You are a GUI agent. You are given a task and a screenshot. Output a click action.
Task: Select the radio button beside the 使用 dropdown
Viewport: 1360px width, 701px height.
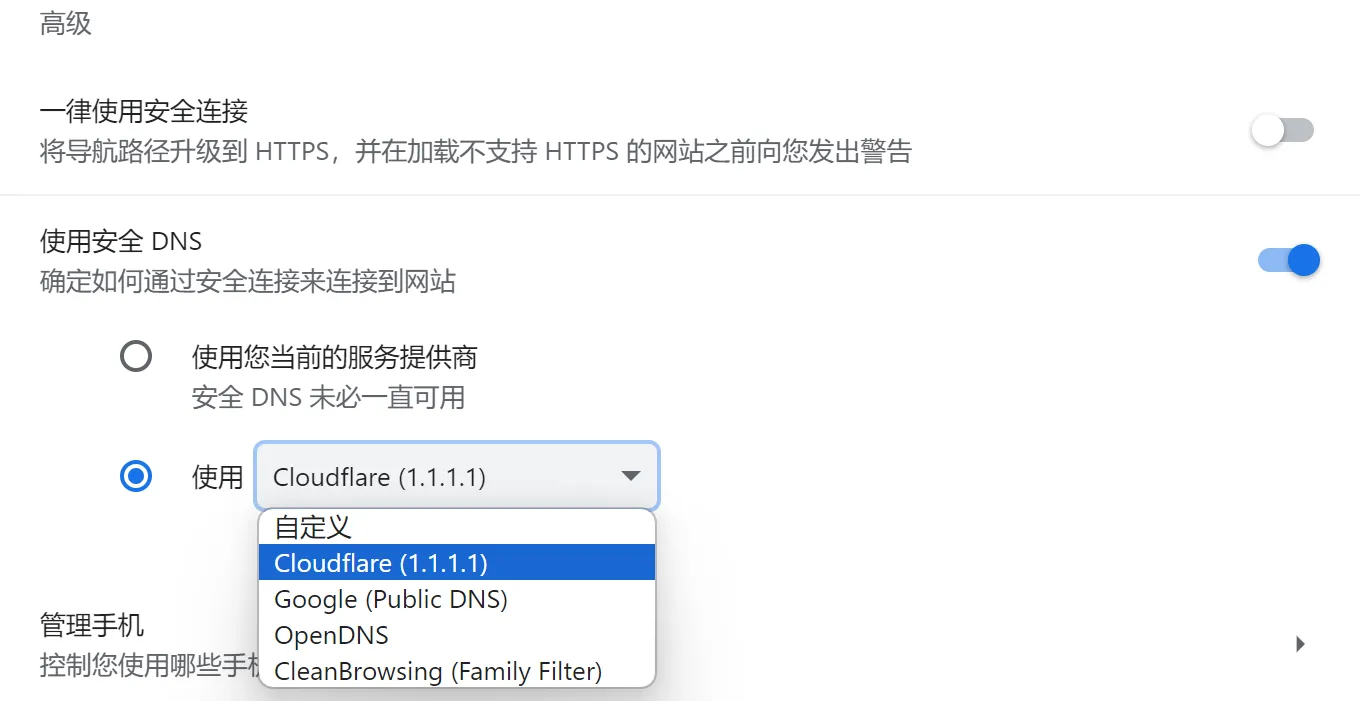tap(136, 476)
